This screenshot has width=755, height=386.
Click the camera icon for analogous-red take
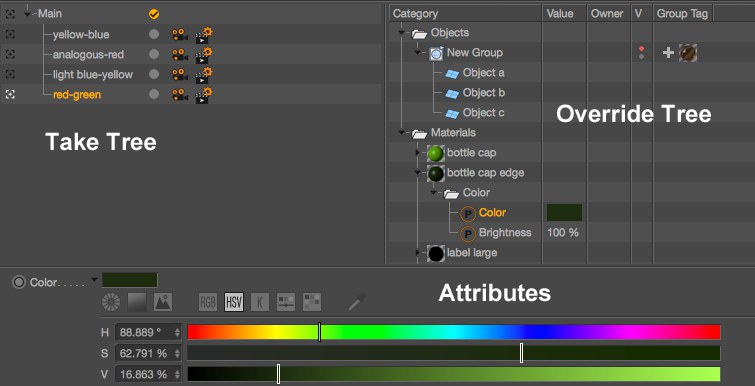[180, 55]
